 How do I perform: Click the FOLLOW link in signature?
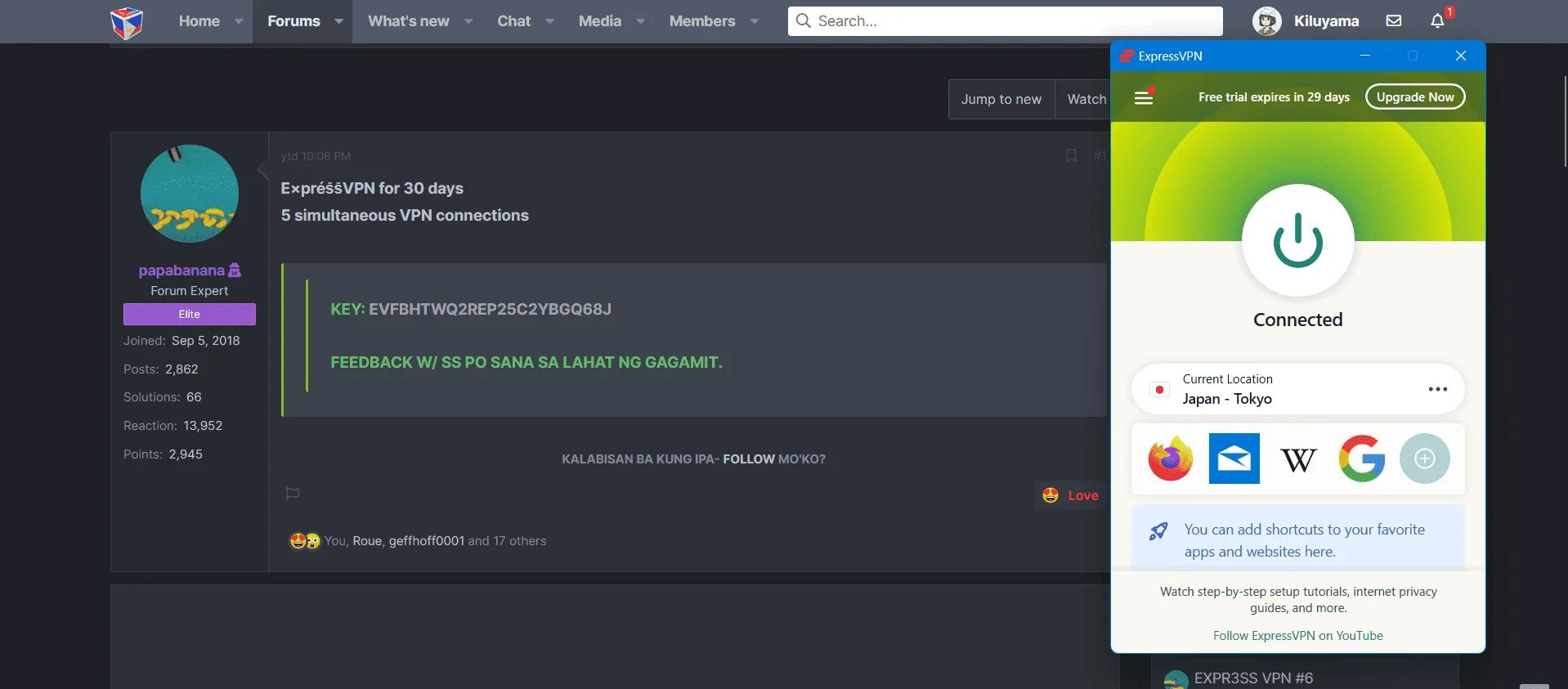[x=749, y=459]
